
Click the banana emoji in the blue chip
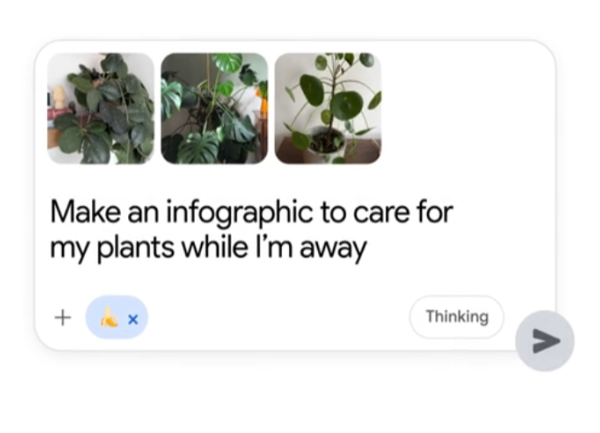tap(109, 318)
